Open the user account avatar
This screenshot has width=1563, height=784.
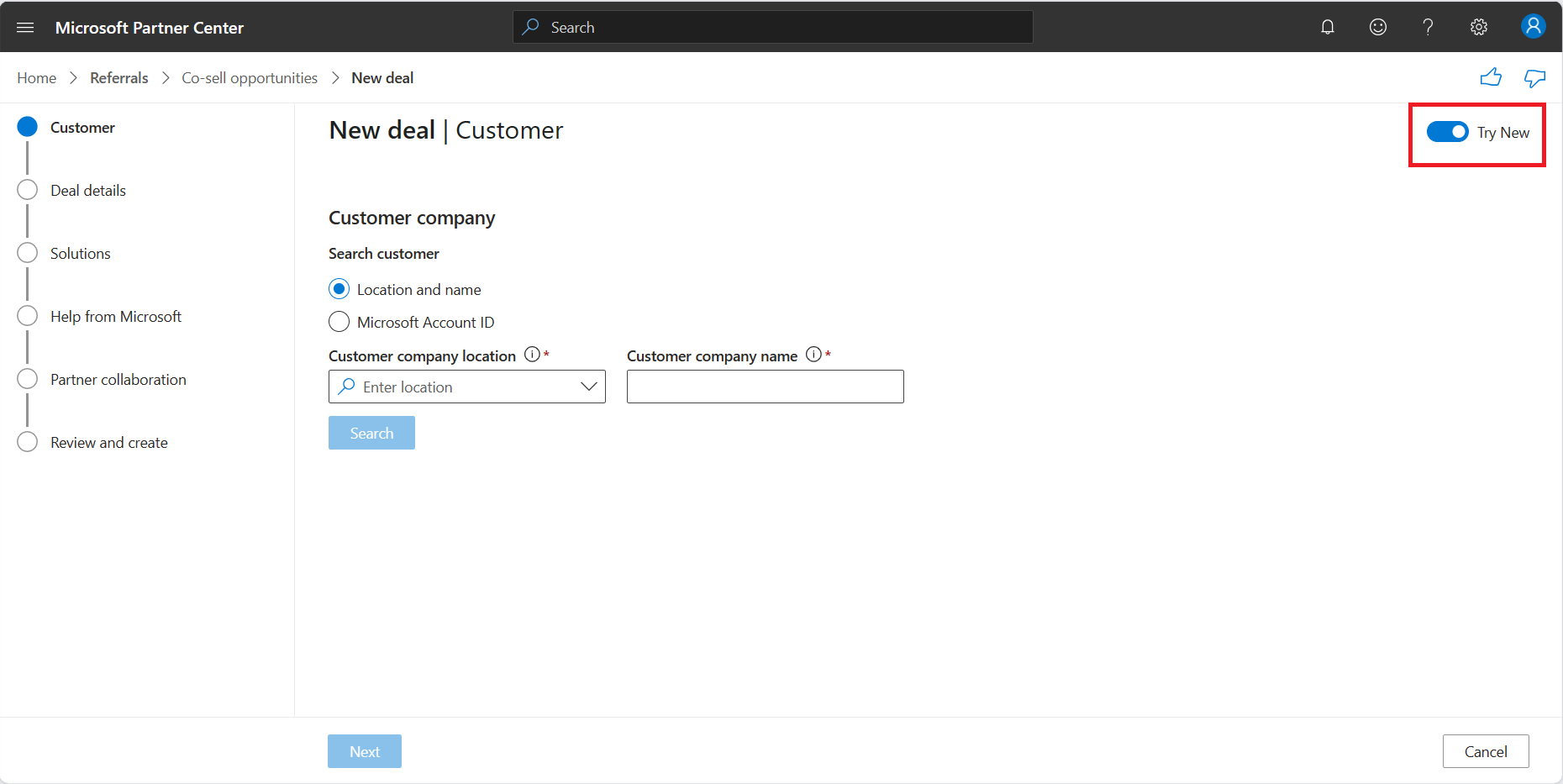1534,26
